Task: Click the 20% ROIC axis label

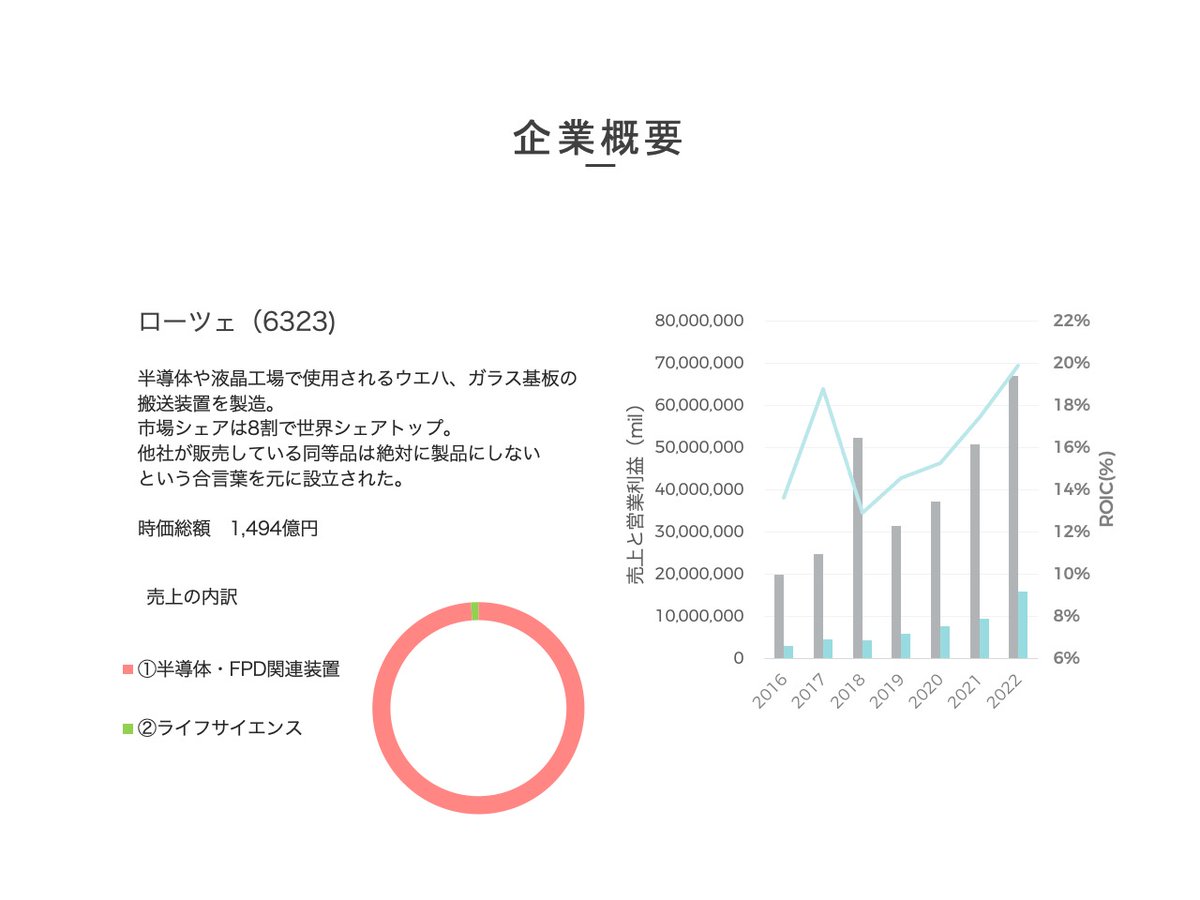Action: 1071,363
